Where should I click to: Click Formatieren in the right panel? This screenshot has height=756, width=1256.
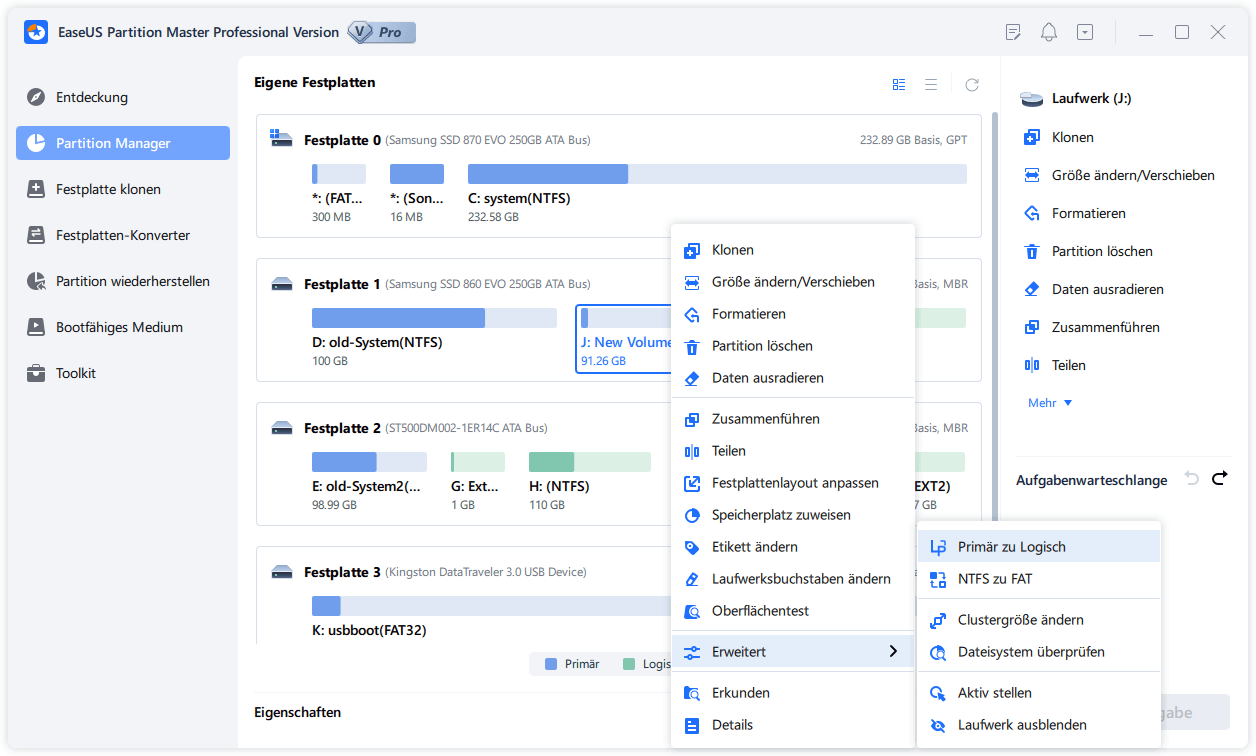pos(1075,213)
